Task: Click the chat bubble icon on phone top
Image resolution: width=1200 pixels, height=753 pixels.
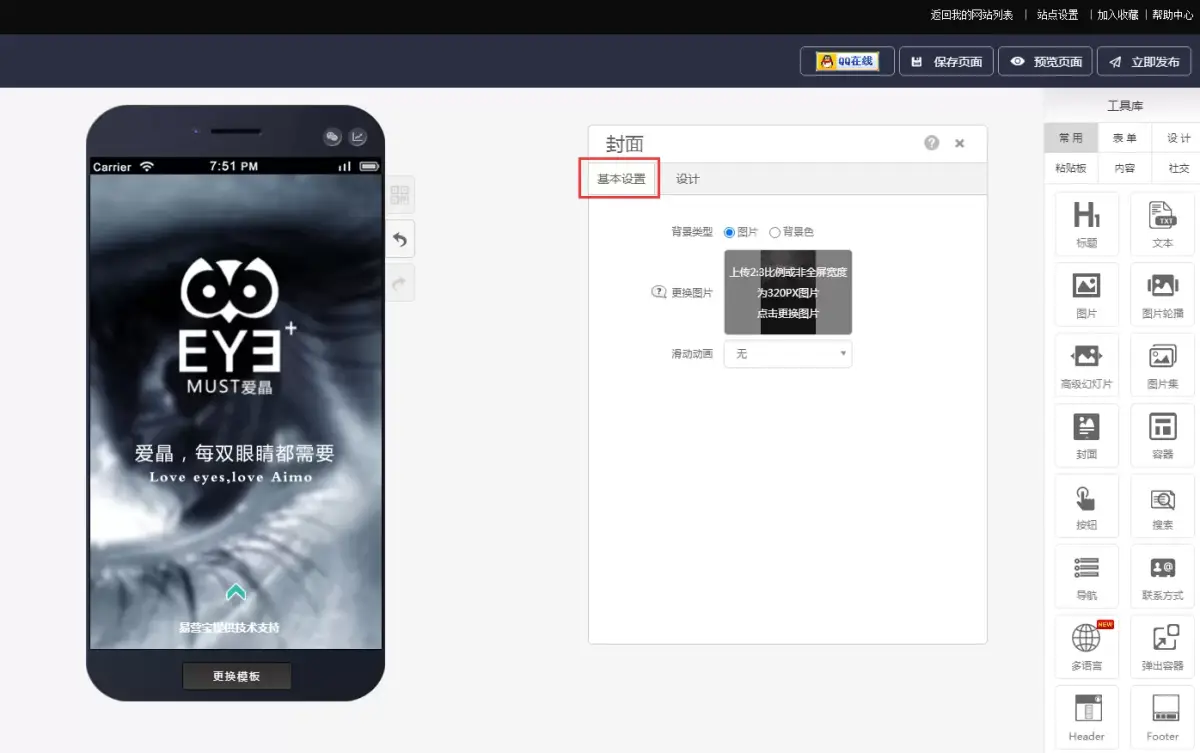Action: (x=334, y=137)
